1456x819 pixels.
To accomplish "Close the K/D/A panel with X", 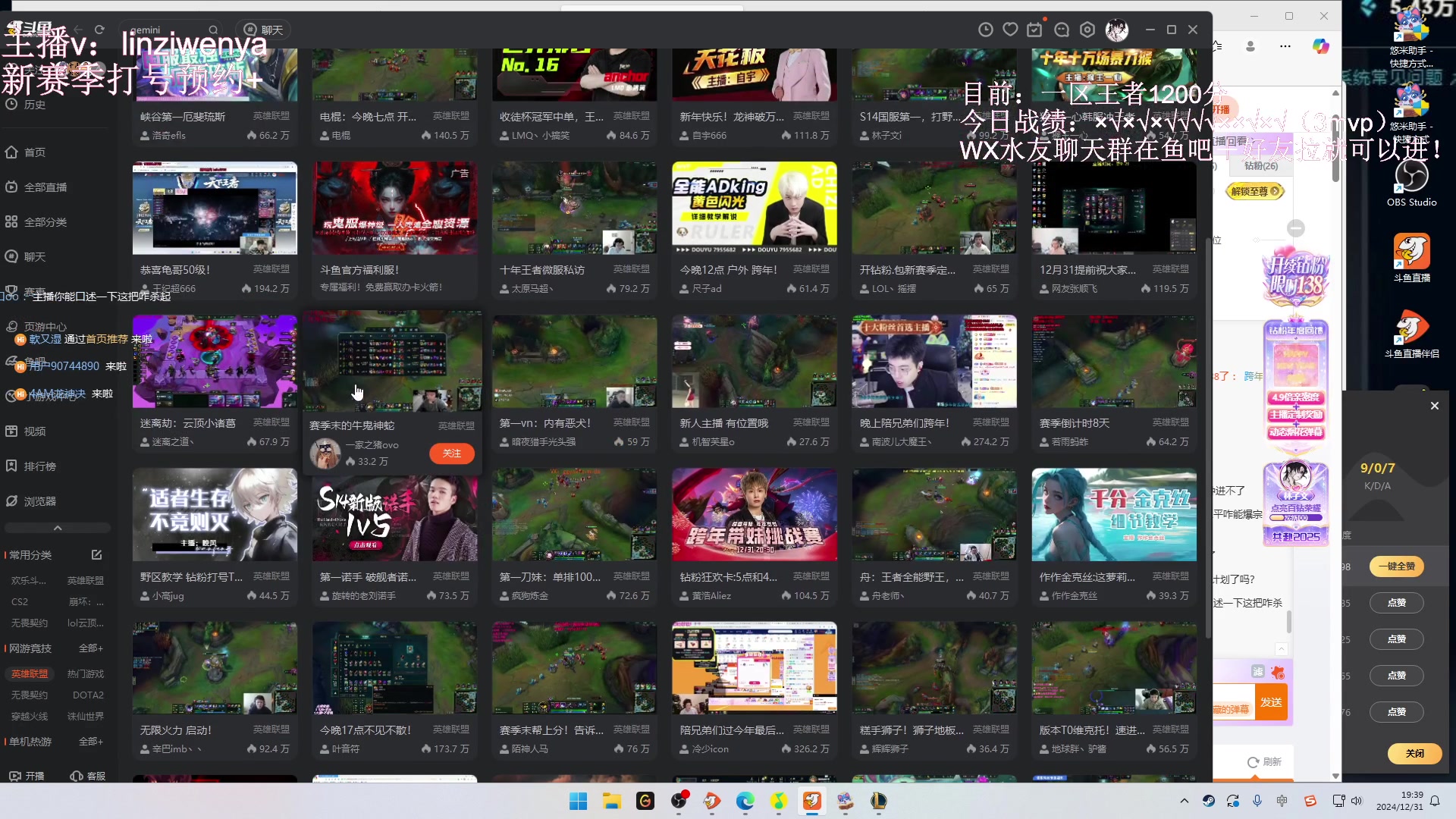I will [1435, 406].
